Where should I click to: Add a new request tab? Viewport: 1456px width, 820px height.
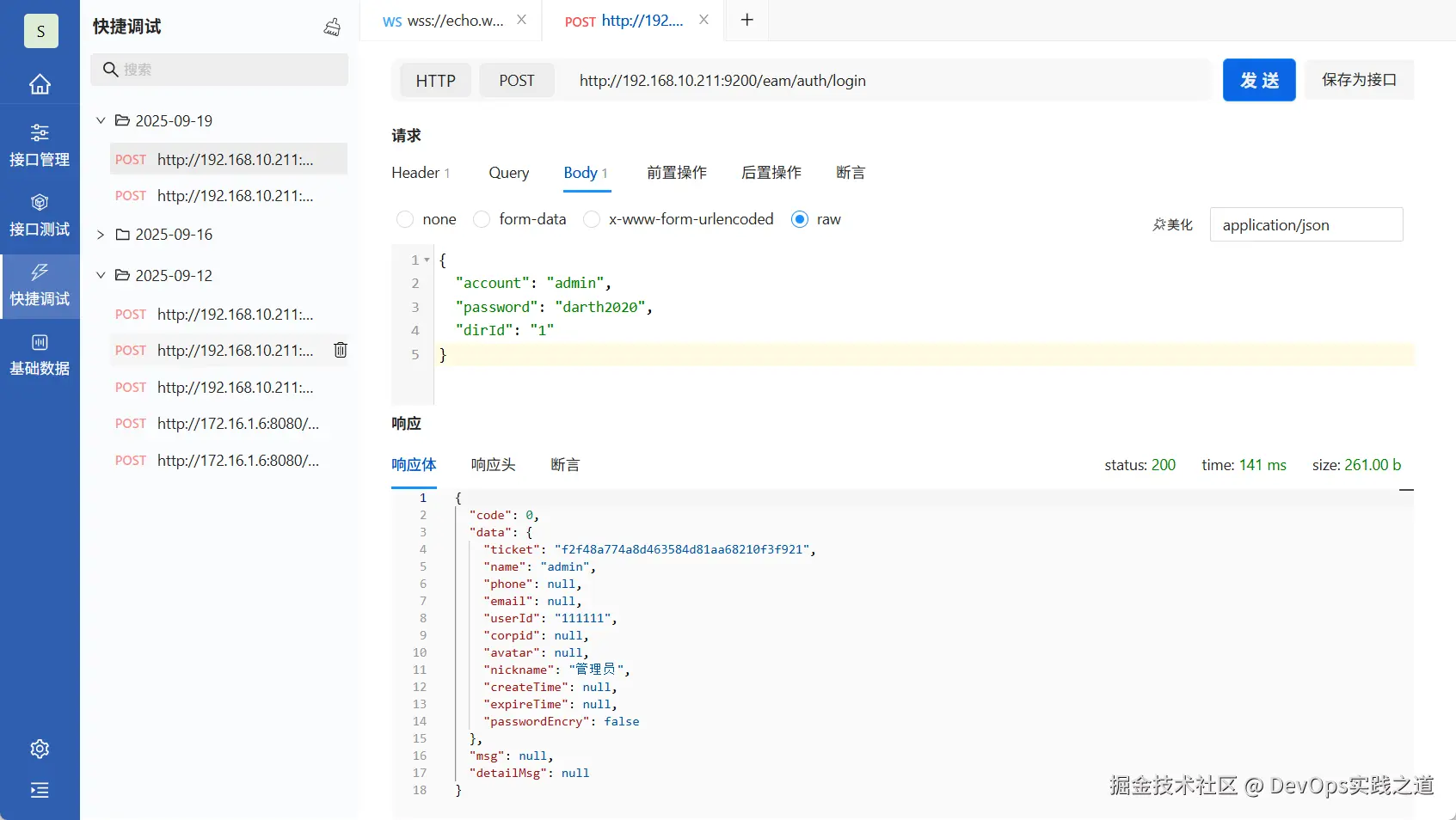click(747, 20)
